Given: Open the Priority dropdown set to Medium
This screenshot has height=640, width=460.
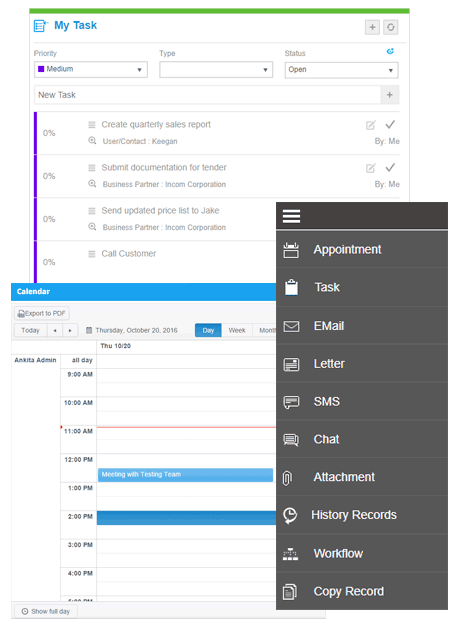Looking at the screenshot, I should 91,69.
